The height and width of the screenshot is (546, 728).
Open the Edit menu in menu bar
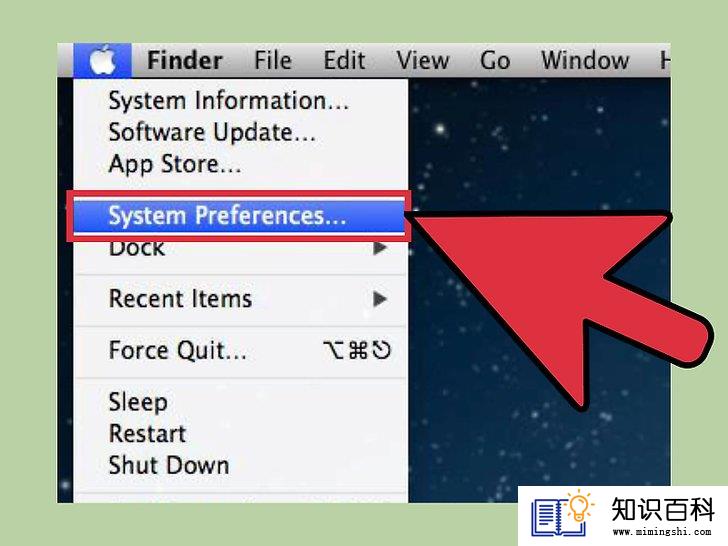(344, 60)
